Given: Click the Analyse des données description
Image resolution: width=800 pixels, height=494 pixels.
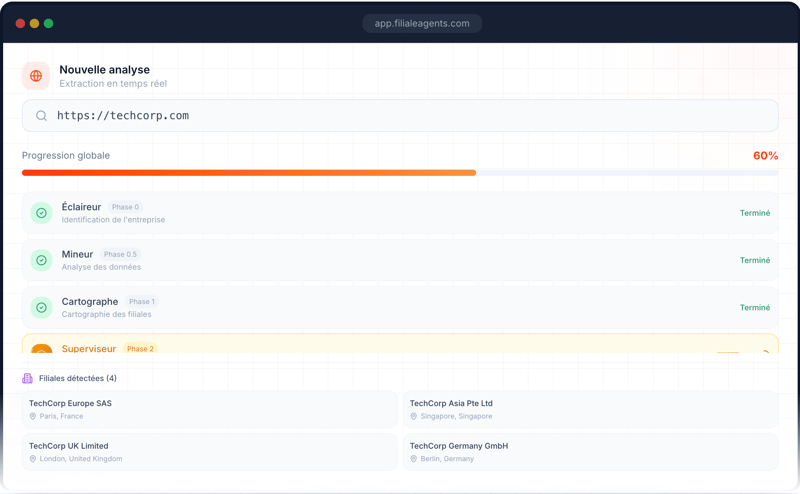Looking at the screenshot, I should pyautogui.click(x=101, y=267).
